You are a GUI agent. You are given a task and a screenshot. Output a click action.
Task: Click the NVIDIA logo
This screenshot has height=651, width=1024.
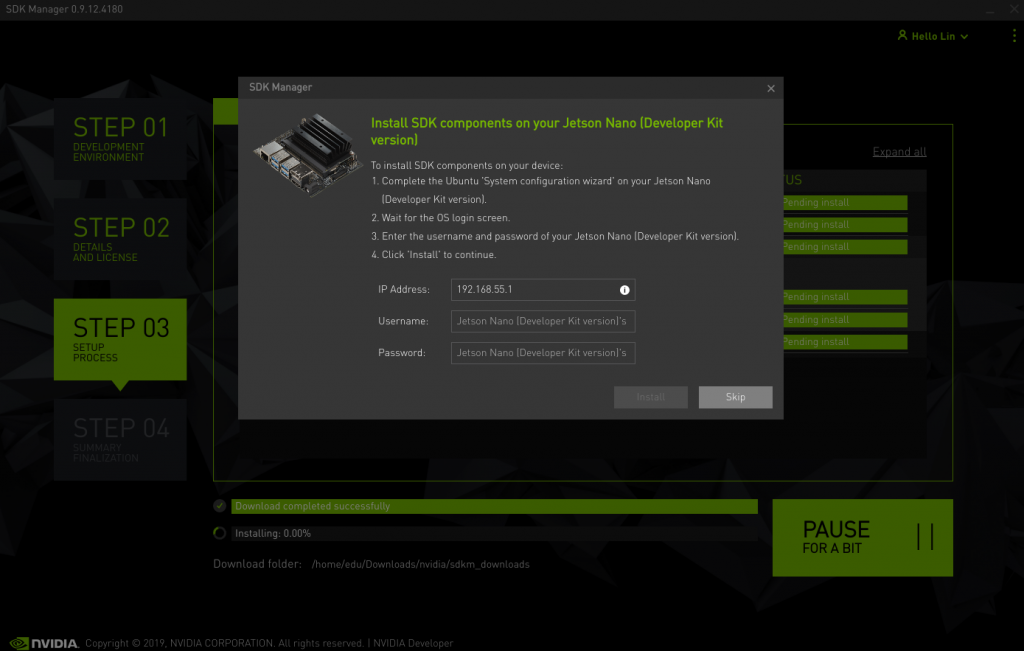(x=44, y=643)
